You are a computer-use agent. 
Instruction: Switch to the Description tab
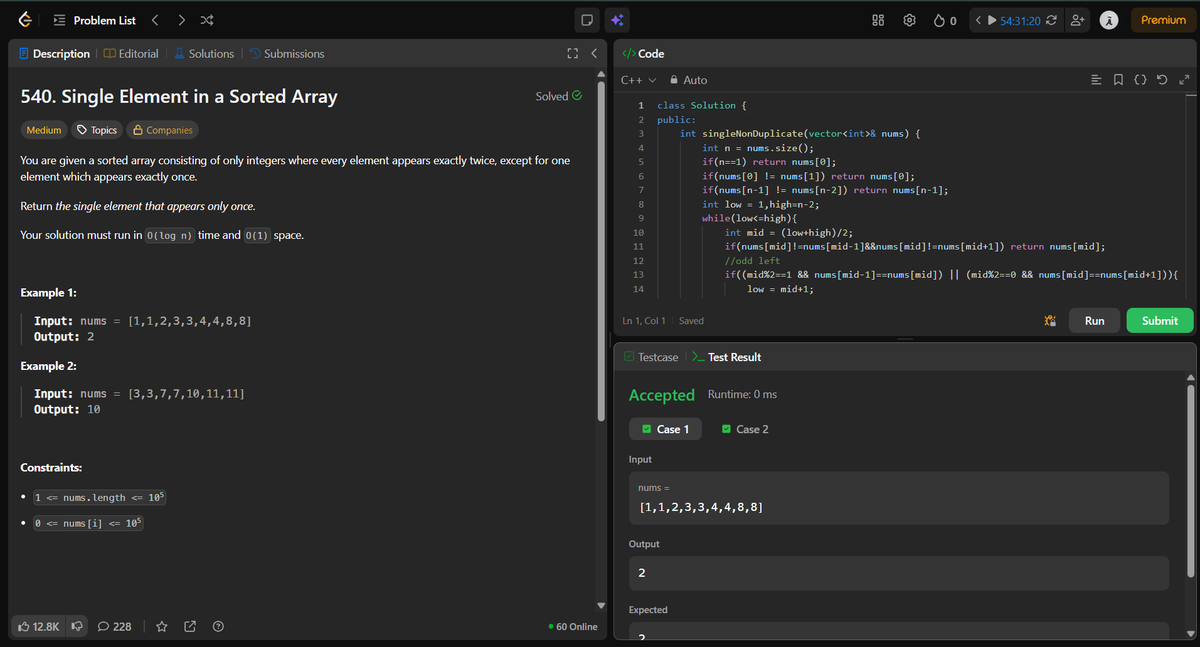pos(54,53)
